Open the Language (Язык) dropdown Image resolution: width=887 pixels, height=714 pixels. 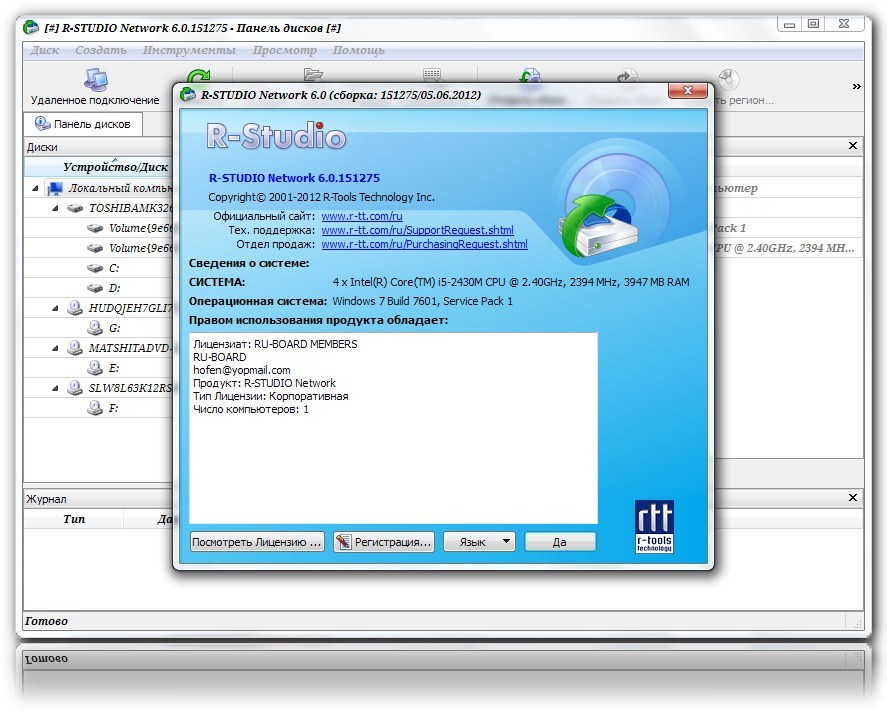tap(478, 542)
